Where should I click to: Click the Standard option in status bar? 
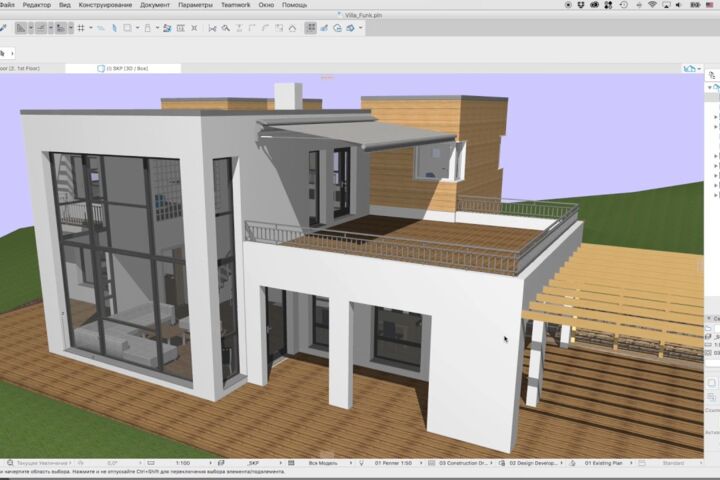pyautogui.click(x=673, y=463)
